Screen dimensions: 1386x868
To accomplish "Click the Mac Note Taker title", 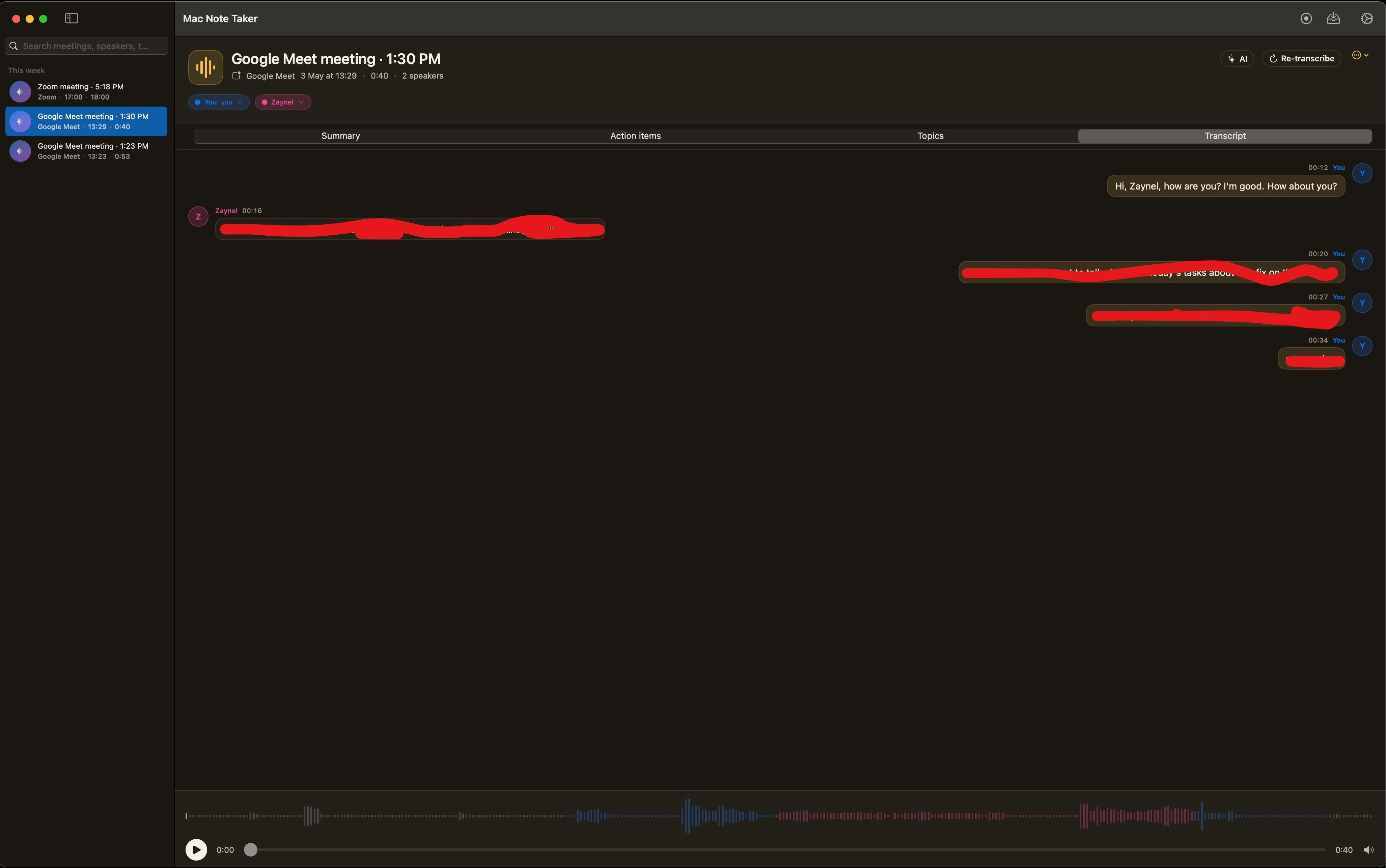I will (x=220, y=18).
